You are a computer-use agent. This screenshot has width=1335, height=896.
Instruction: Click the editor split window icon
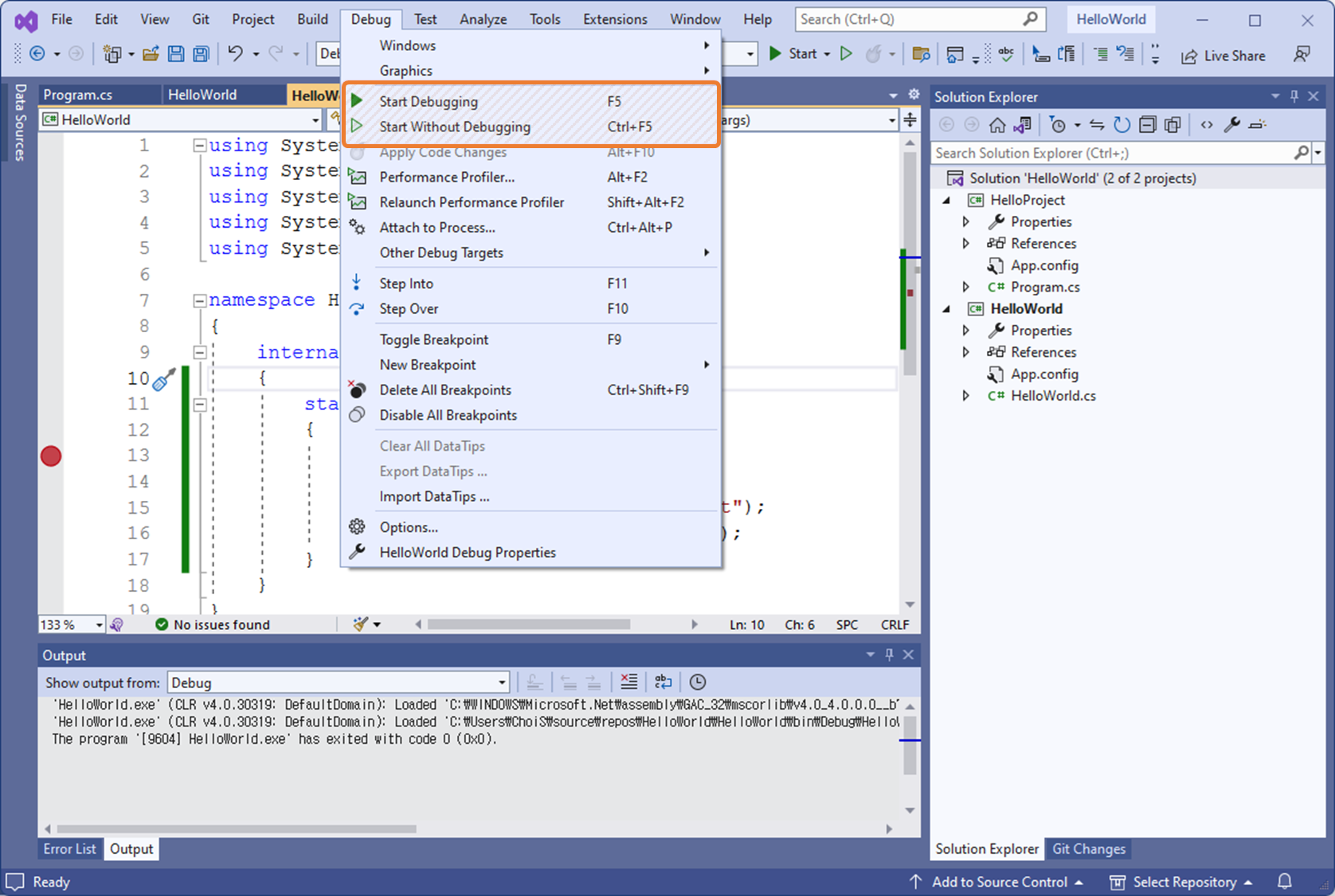(910, 120)
